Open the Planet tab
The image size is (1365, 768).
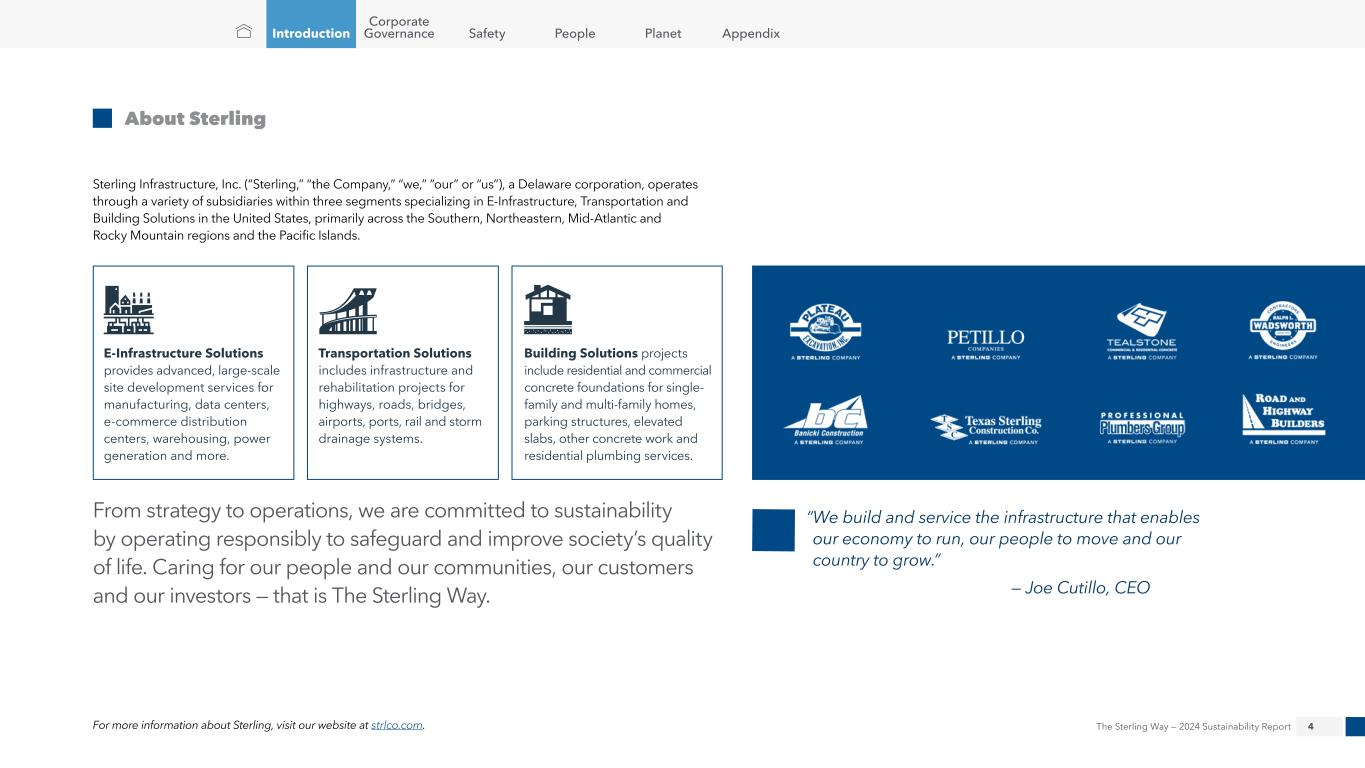click(x=663, y=33)
